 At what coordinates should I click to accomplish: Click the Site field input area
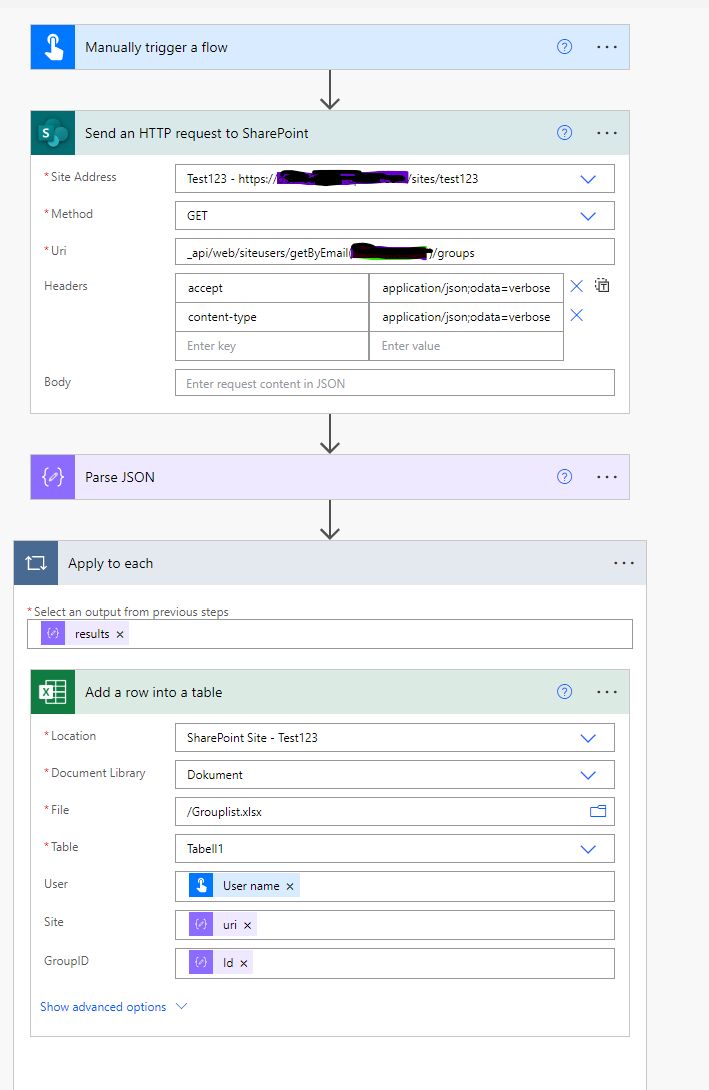395,925
